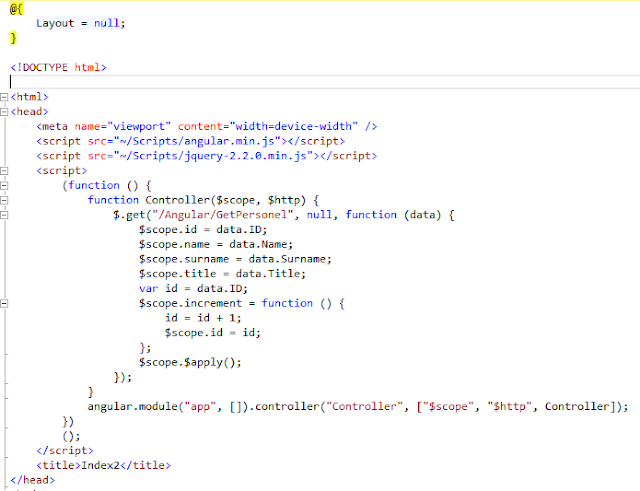Click the yellow closing } Razor brace
The width and height of the screenshot is (640, 491).
pos(13,38)
